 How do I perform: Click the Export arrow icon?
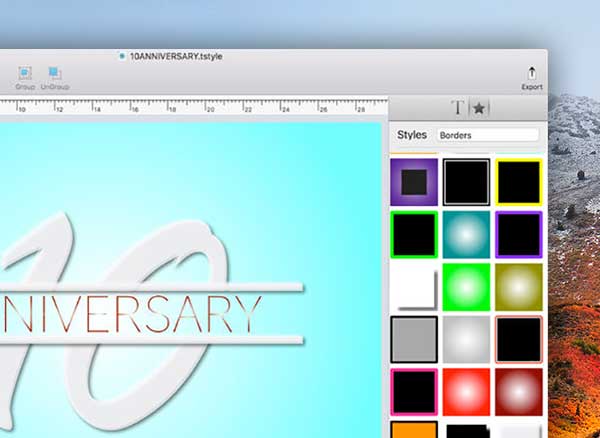coord(532,73)
